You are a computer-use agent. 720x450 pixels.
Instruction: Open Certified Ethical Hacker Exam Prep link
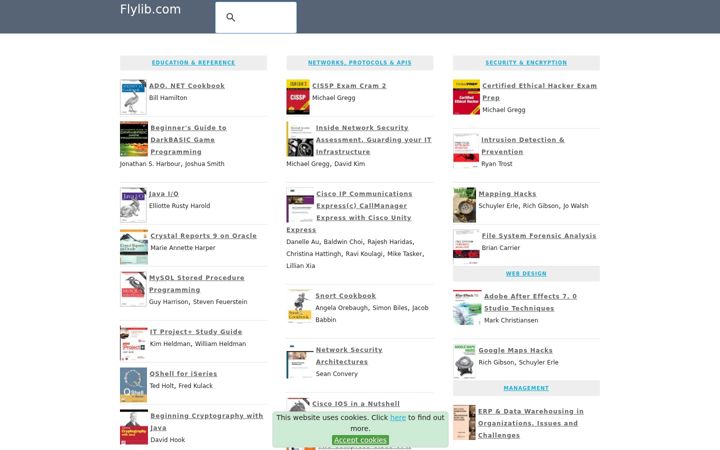(540, 92)
